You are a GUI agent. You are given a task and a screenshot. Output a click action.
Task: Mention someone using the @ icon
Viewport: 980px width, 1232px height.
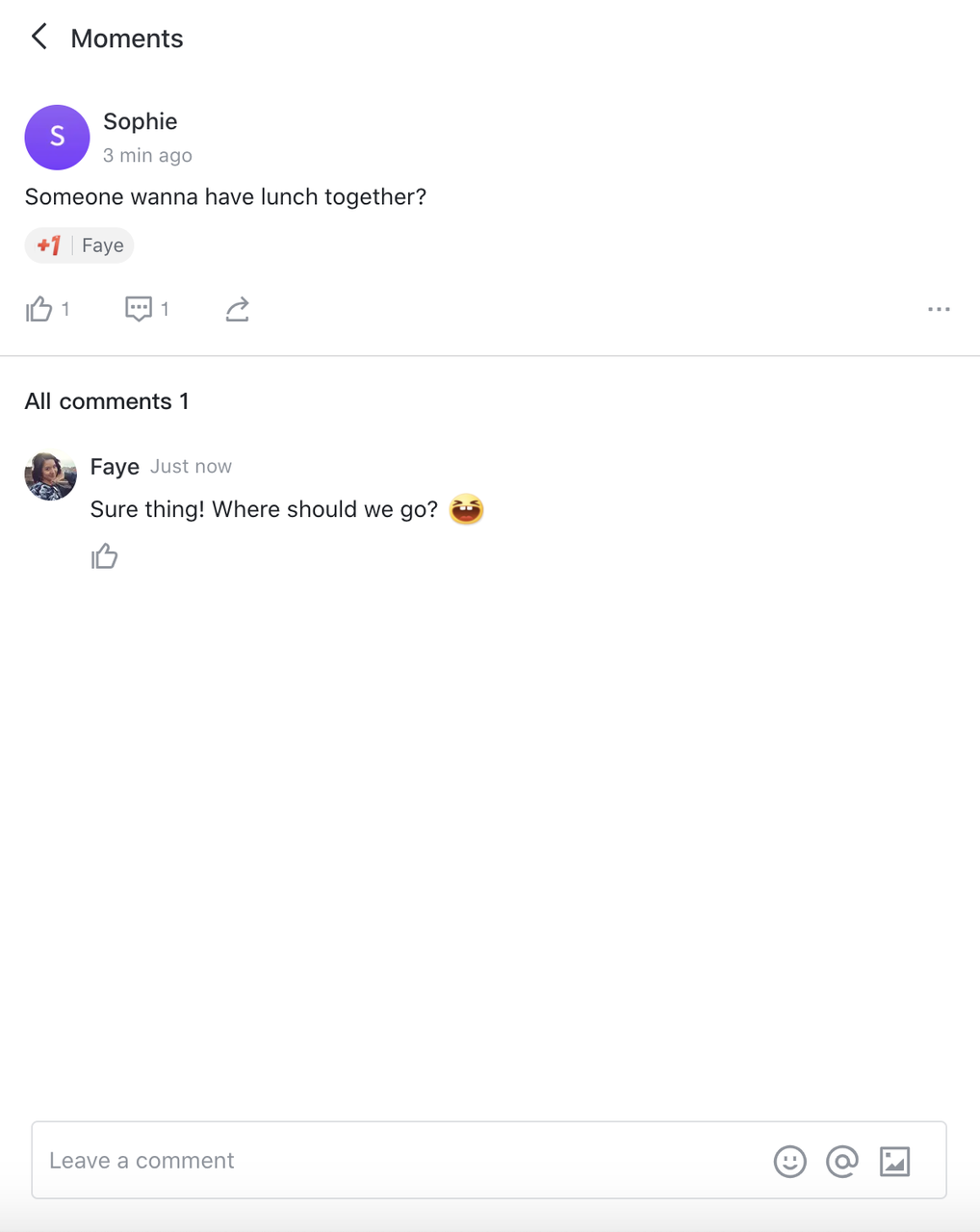pos(842,1162)
